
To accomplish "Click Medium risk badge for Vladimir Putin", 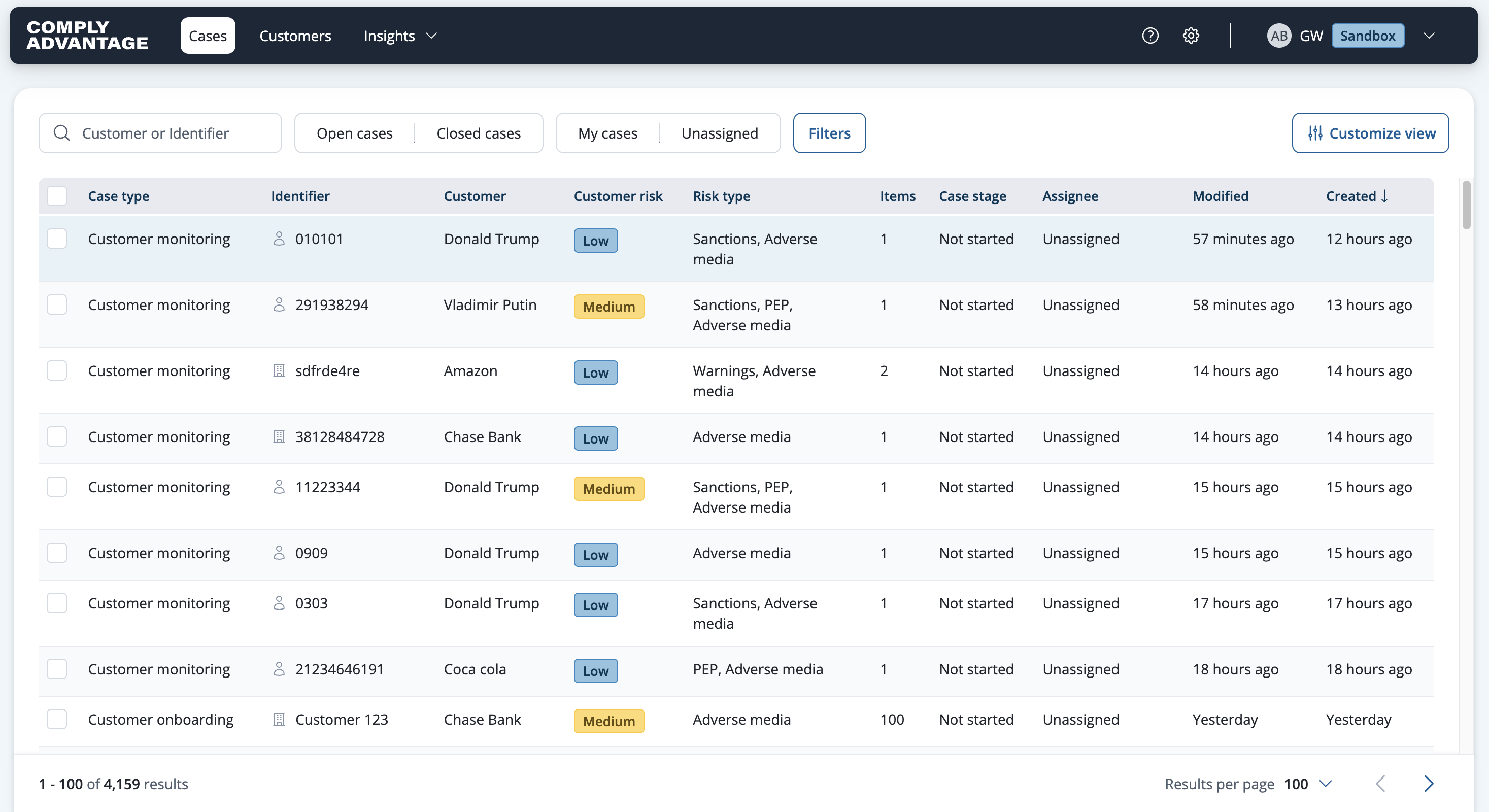I will (x=609, y=307).
